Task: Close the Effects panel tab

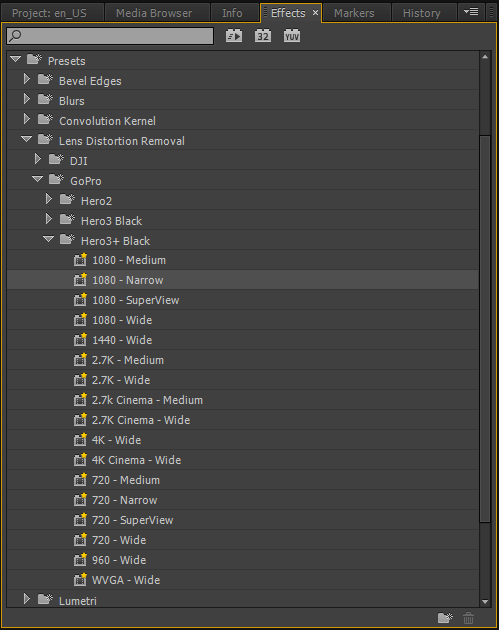Action: tap(315, 13)
